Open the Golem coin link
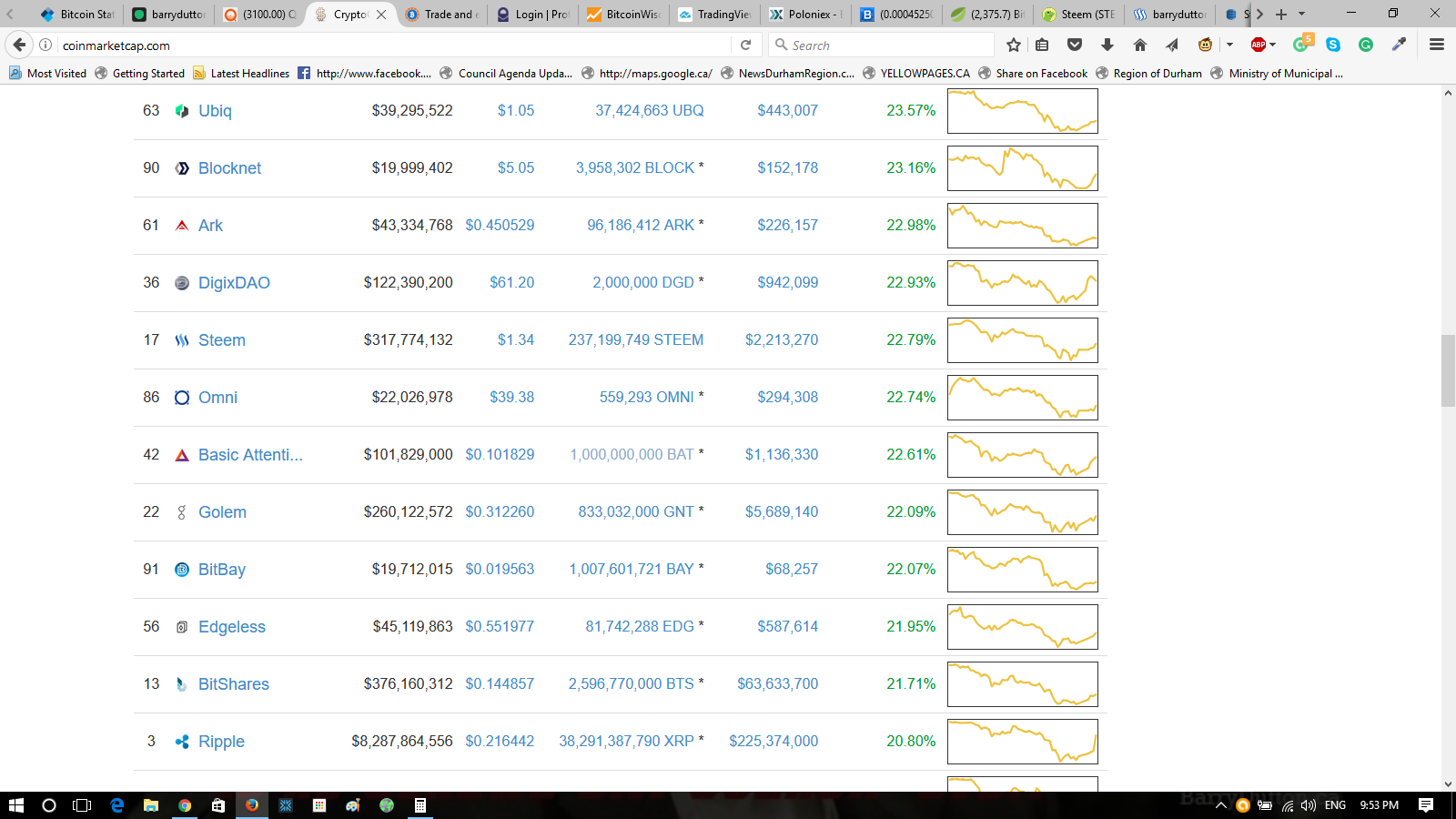This screenshot has height=819, width=1456. (222, 512)
